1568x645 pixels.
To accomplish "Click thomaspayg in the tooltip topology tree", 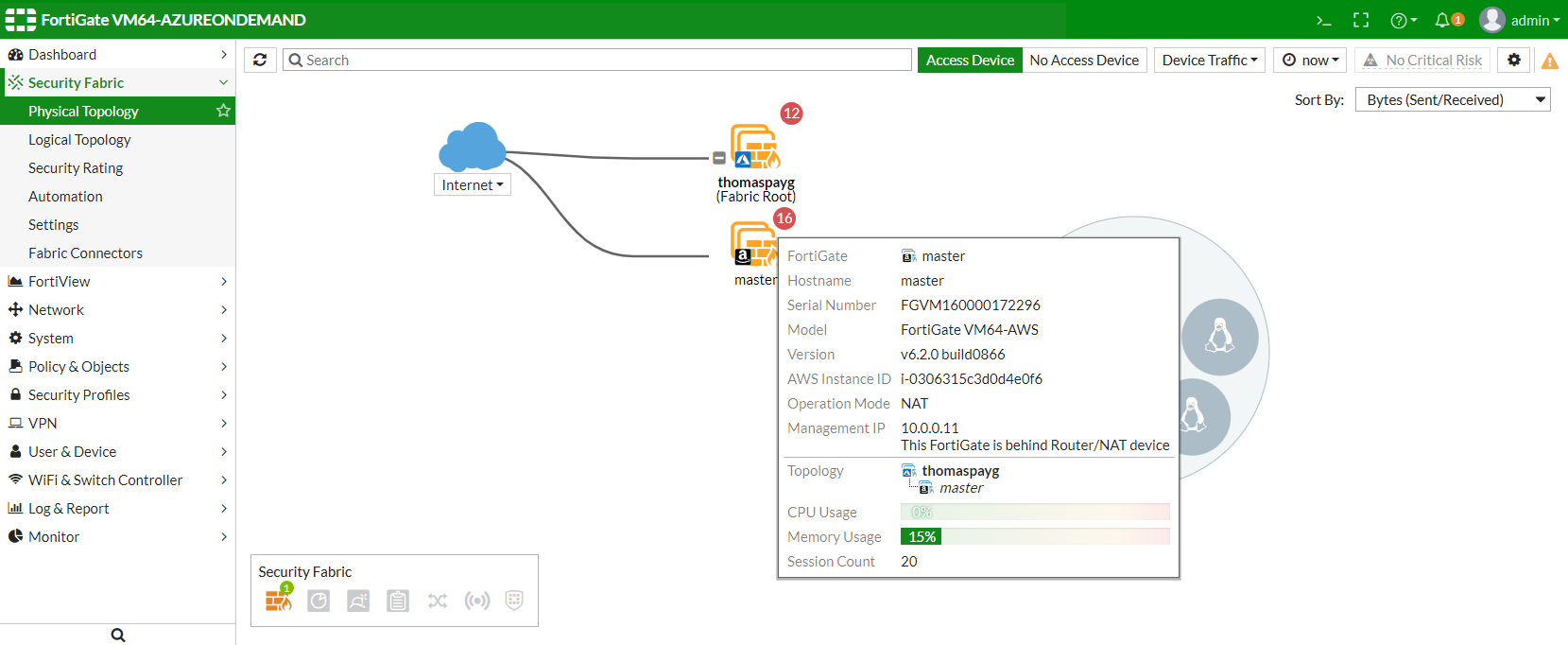I will coord(960,470).
